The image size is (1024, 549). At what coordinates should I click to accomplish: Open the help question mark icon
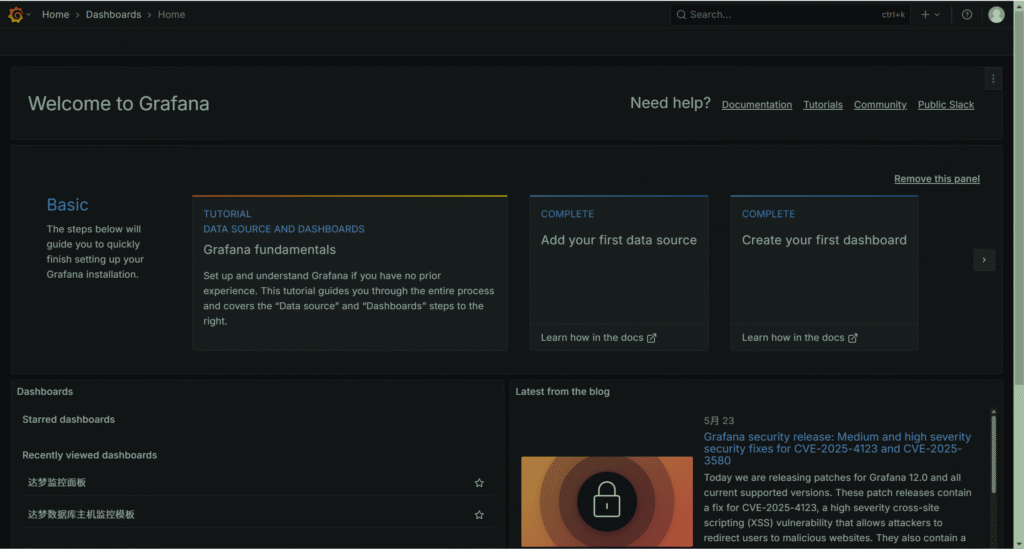(x=966, y=15)
